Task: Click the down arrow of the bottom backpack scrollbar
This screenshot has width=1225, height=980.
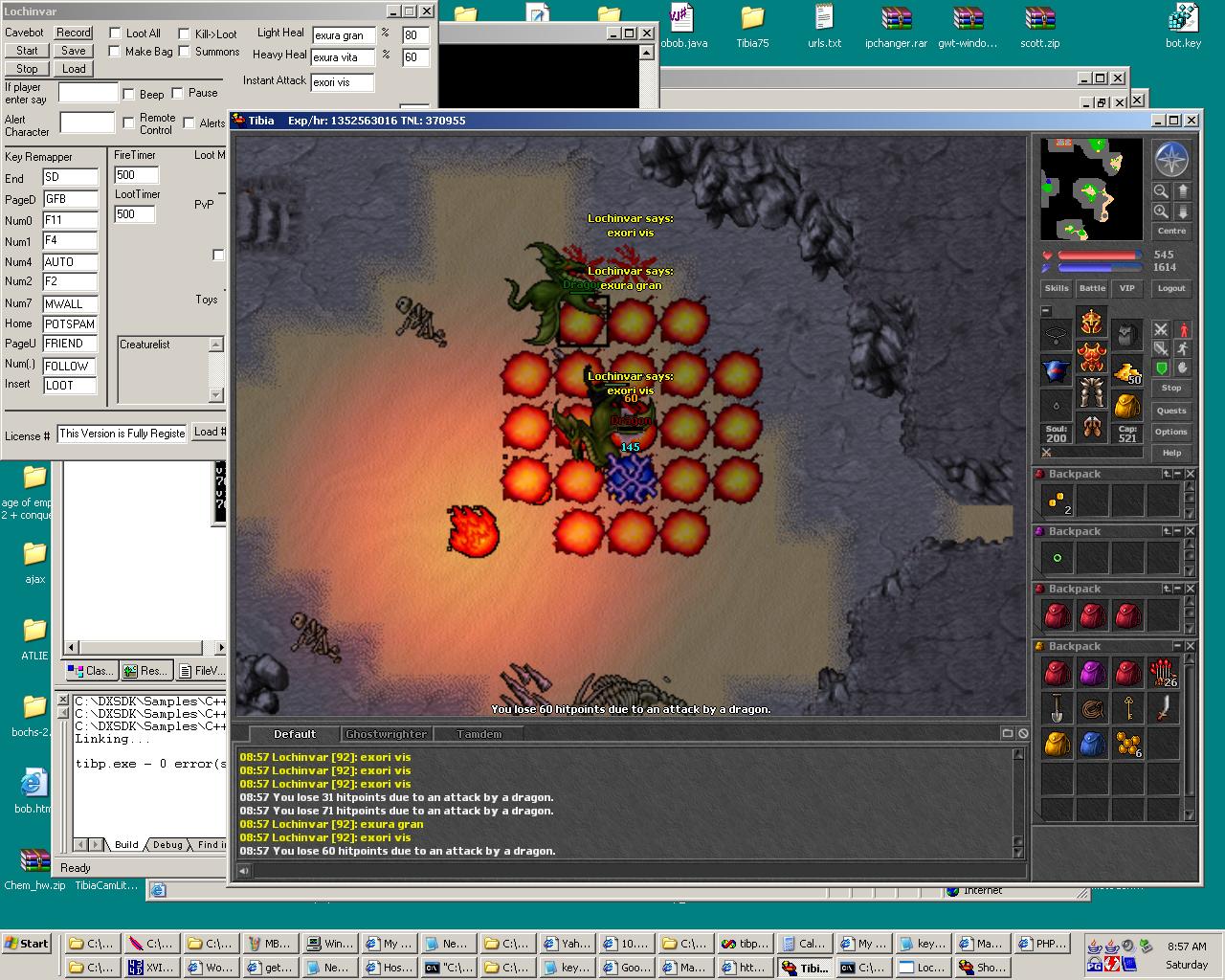Action: tap(1191, 816)
